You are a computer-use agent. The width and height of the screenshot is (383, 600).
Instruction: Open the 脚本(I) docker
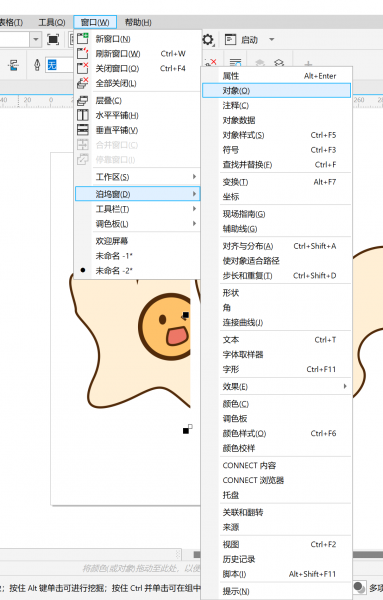coord(276,574)
